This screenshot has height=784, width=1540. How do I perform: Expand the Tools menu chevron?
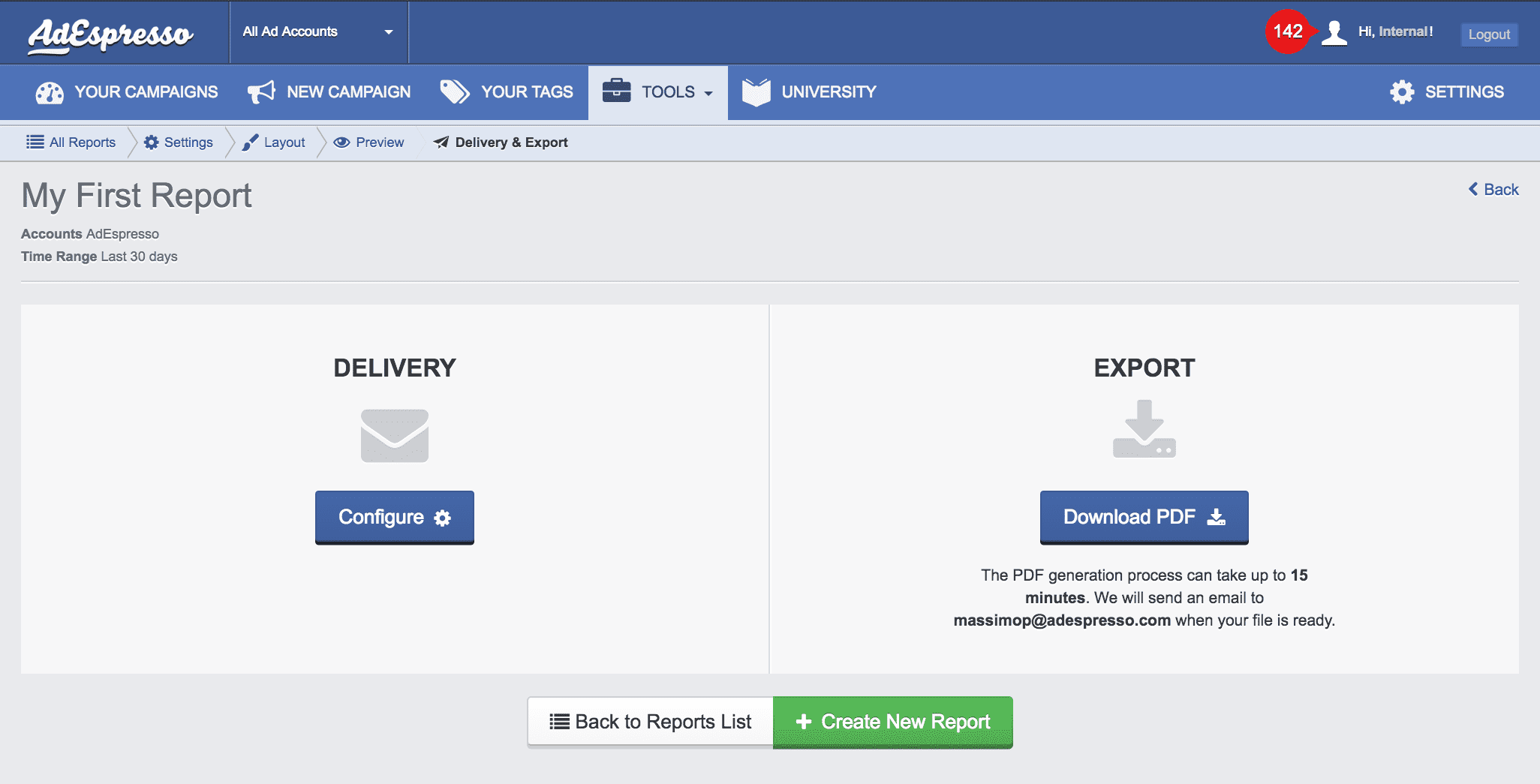point(708,93)
